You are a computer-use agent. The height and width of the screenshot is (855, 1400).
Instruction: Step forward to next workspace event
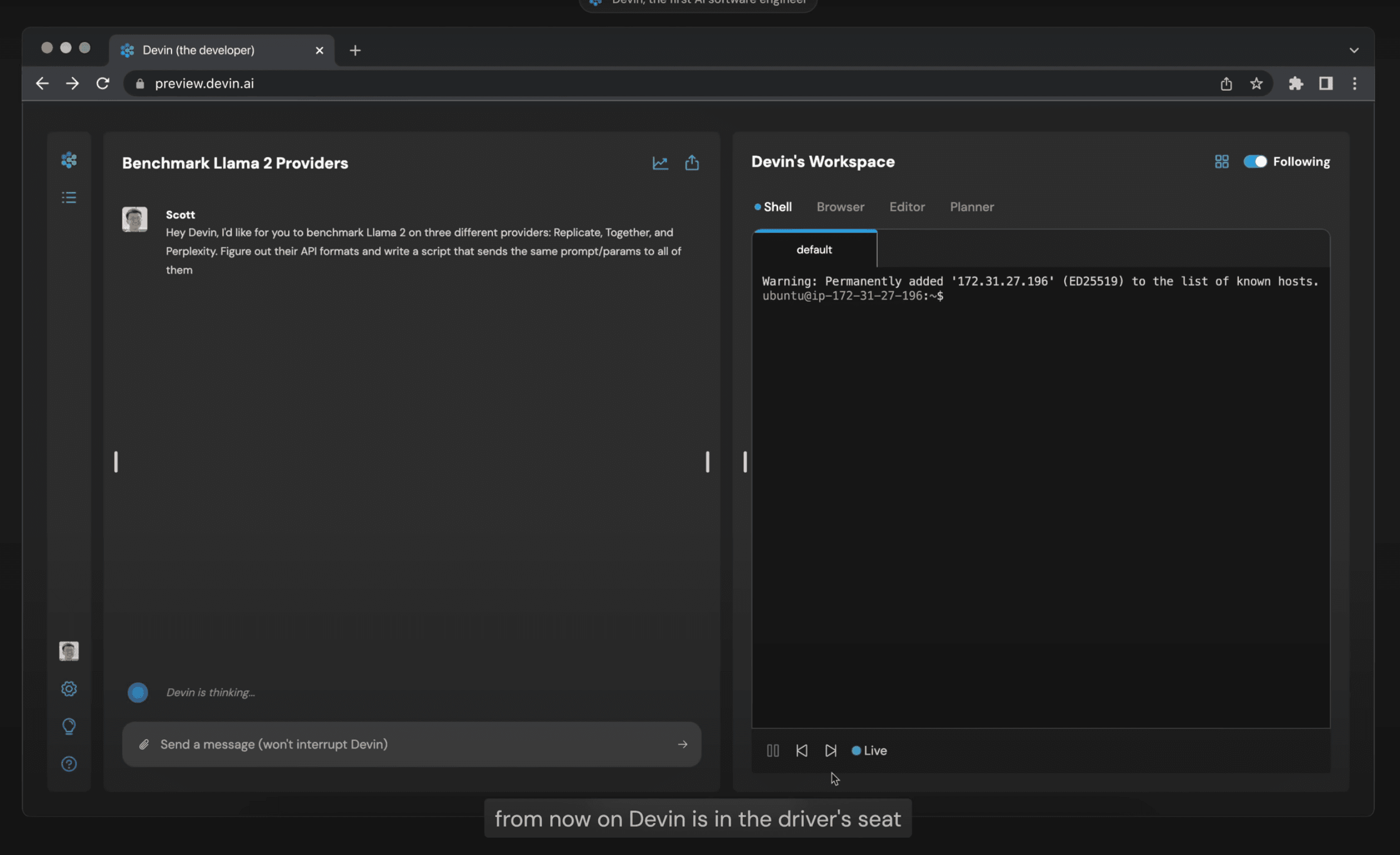point(830,750)
